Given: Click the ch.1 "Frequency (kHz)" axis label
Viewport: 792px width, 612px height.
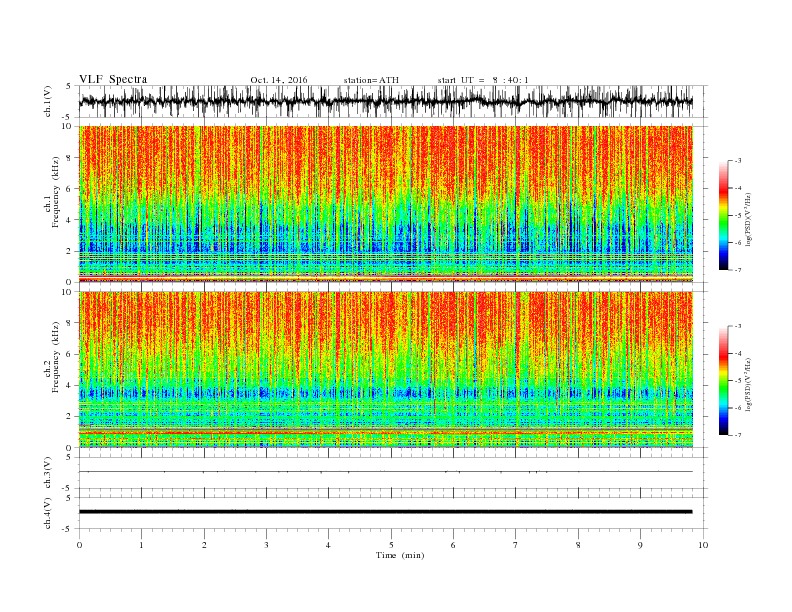Looking at the screenshot, I should [x=55, y=192].
